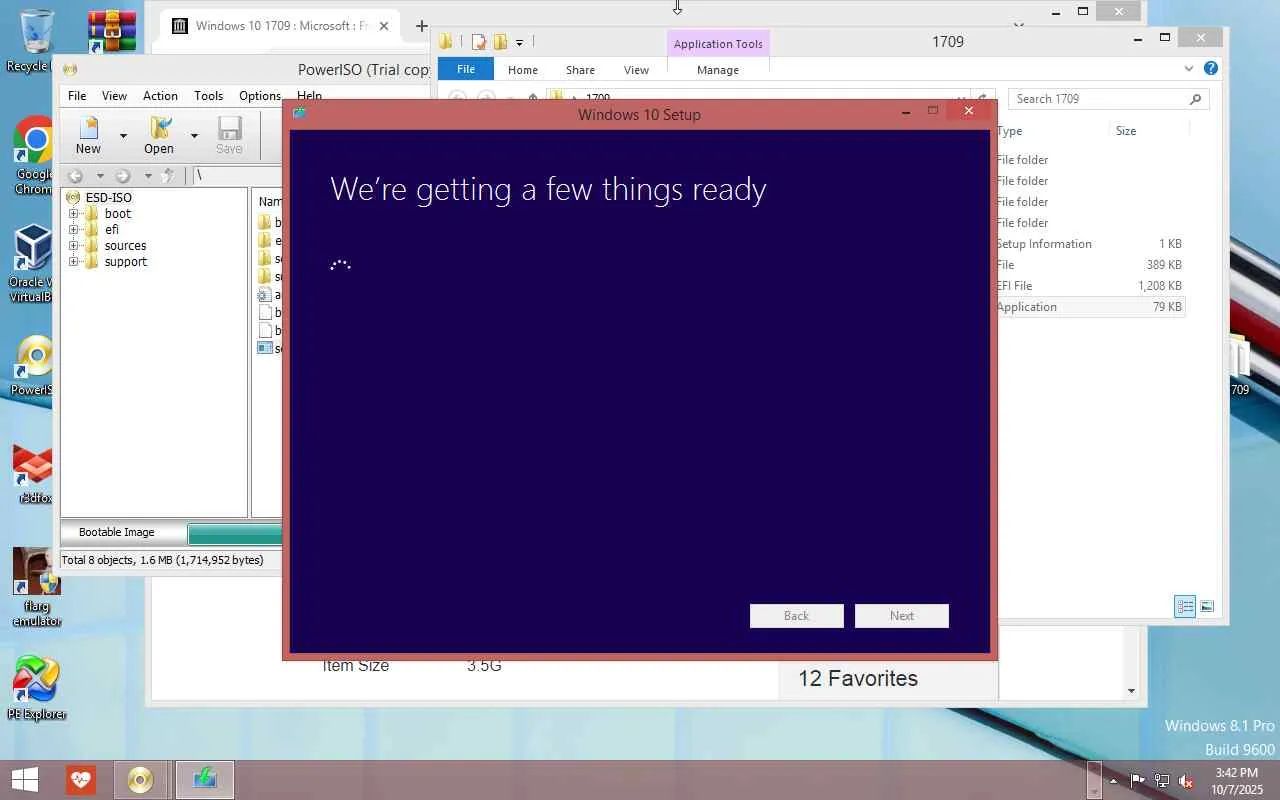Click the PowerISO path address field
1280x800 pixels.
[236, 176]
